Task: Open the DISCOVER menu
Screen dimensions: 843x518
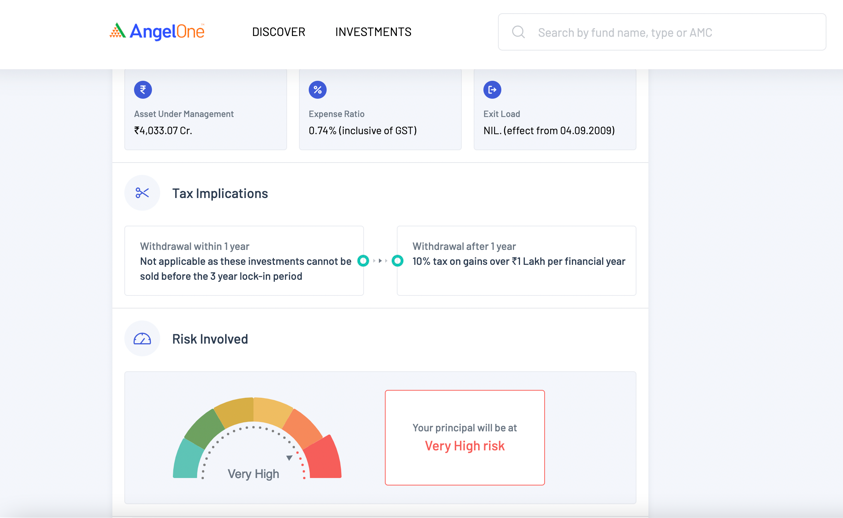Action: tap(278, 32)
